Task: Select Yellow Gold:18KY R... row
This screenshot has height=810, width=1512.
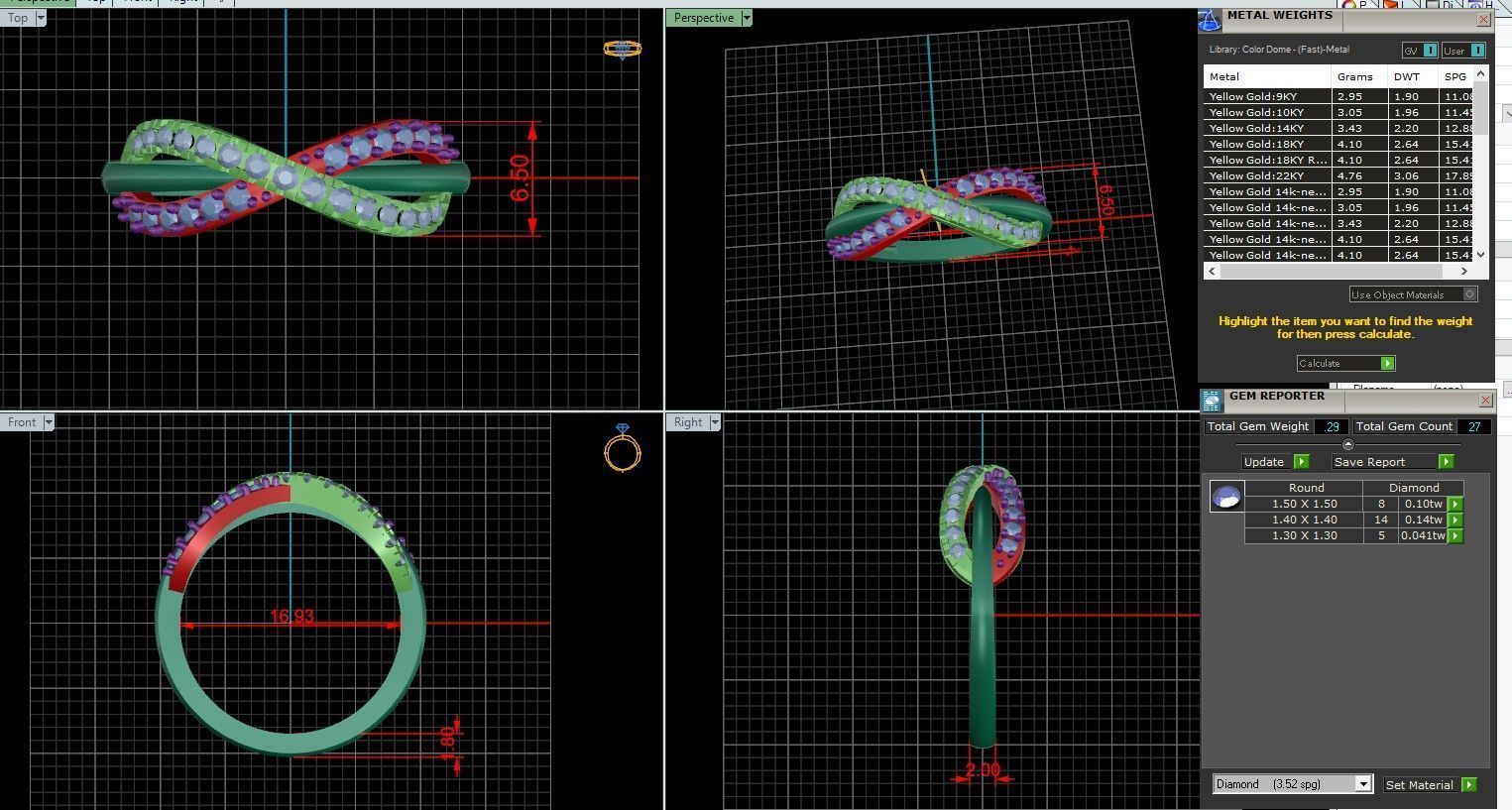Action: click(x=1338, y=160)
